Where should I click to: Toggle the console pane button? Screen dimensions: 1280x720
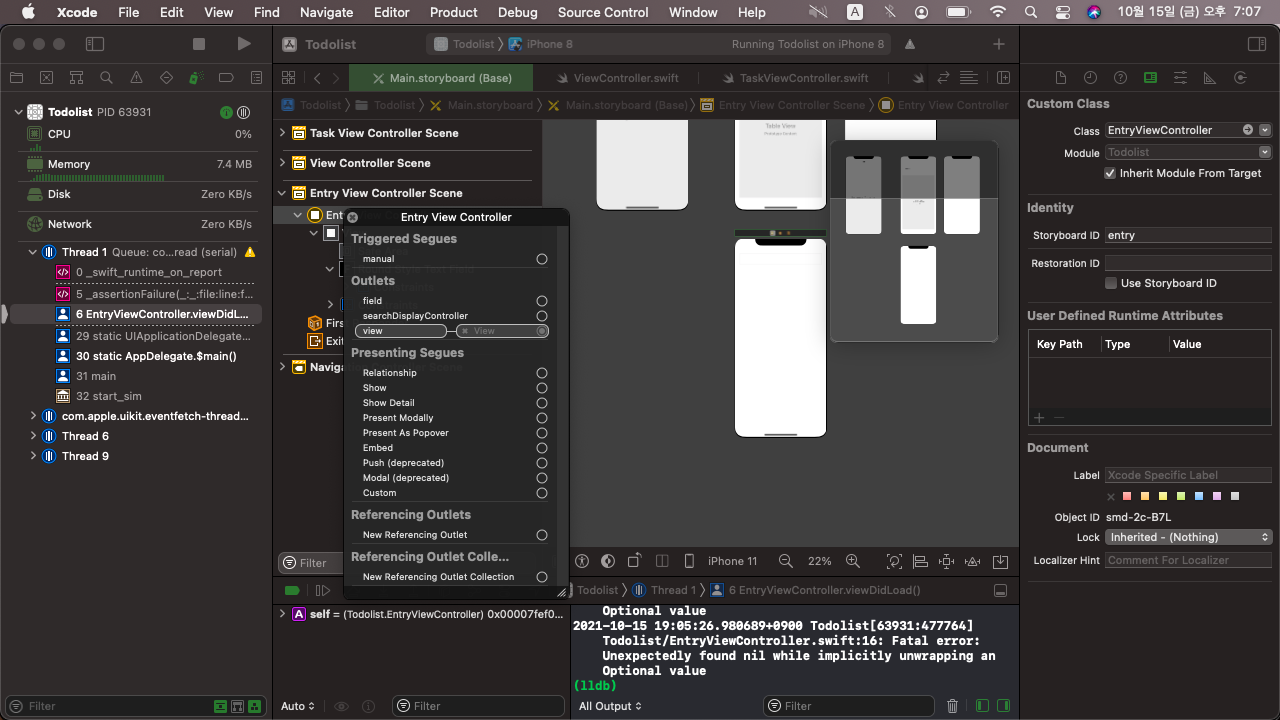pos(1002,706)
